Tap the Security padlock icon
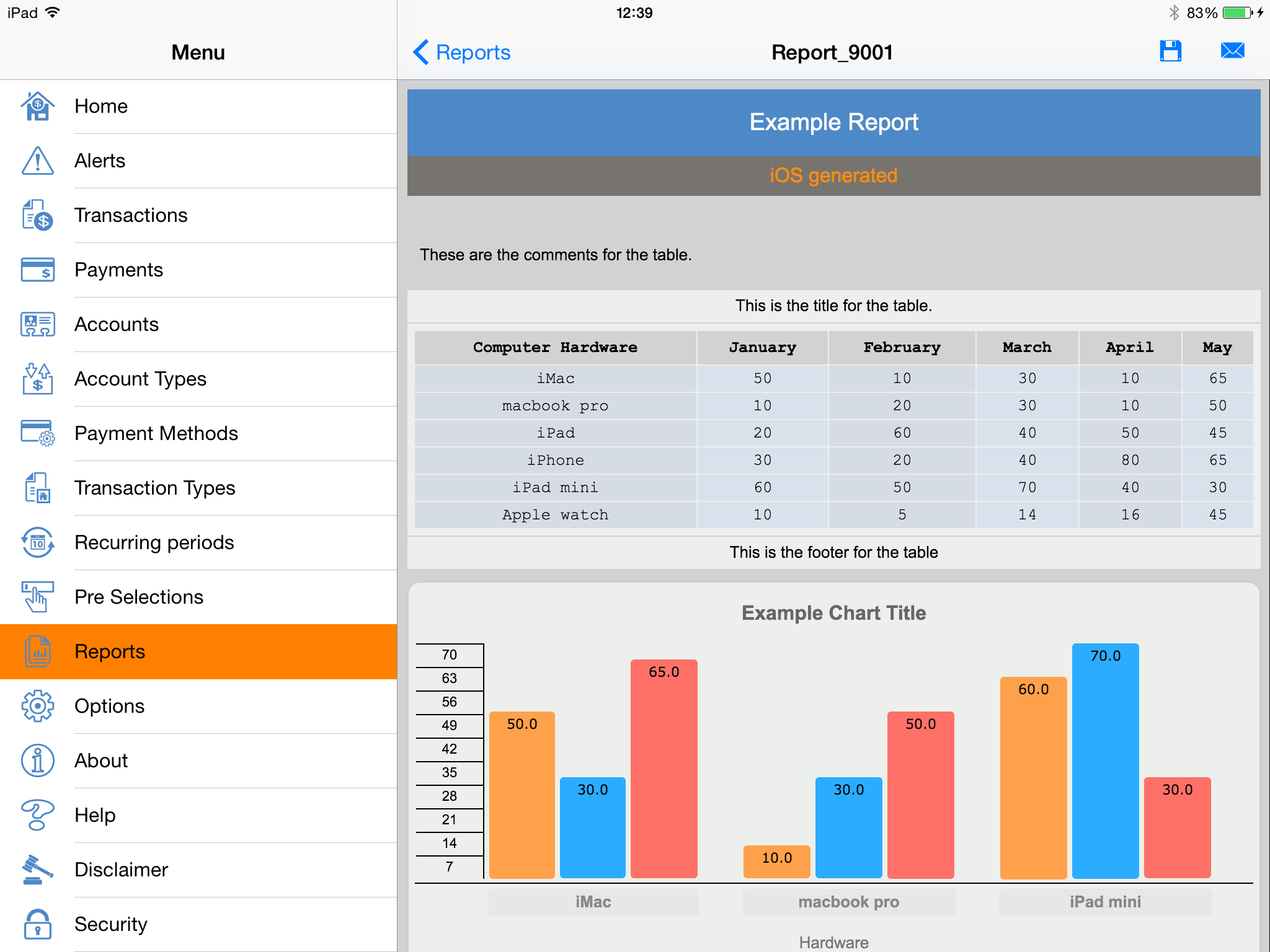Image resolution: width=1270 pixels, height=952 pixels. [38, 924]
